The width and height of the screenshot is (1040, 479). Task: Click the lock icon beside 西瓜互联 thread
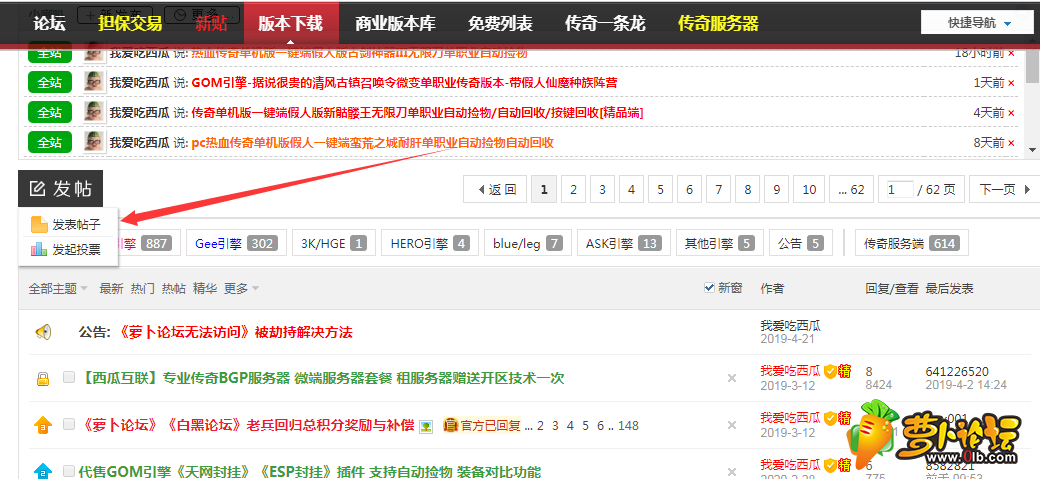click(x=42, y=379)
